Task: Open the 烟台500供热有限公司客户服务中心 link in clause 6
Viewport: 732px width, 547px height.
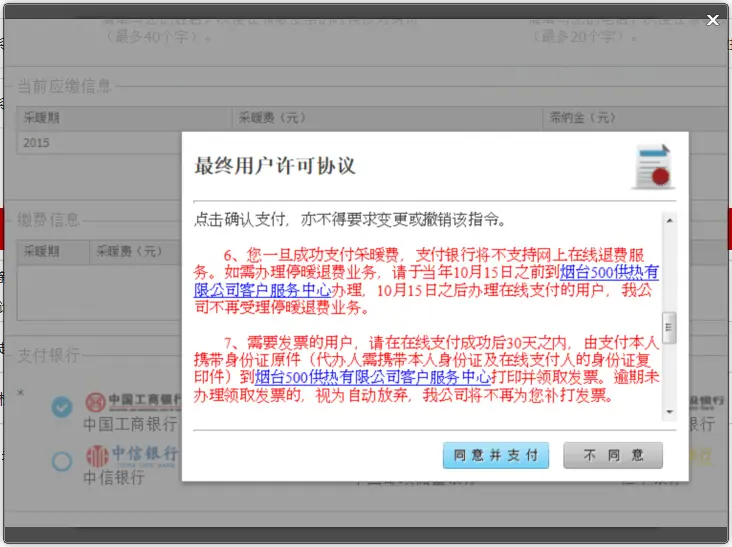Action: 426,281
